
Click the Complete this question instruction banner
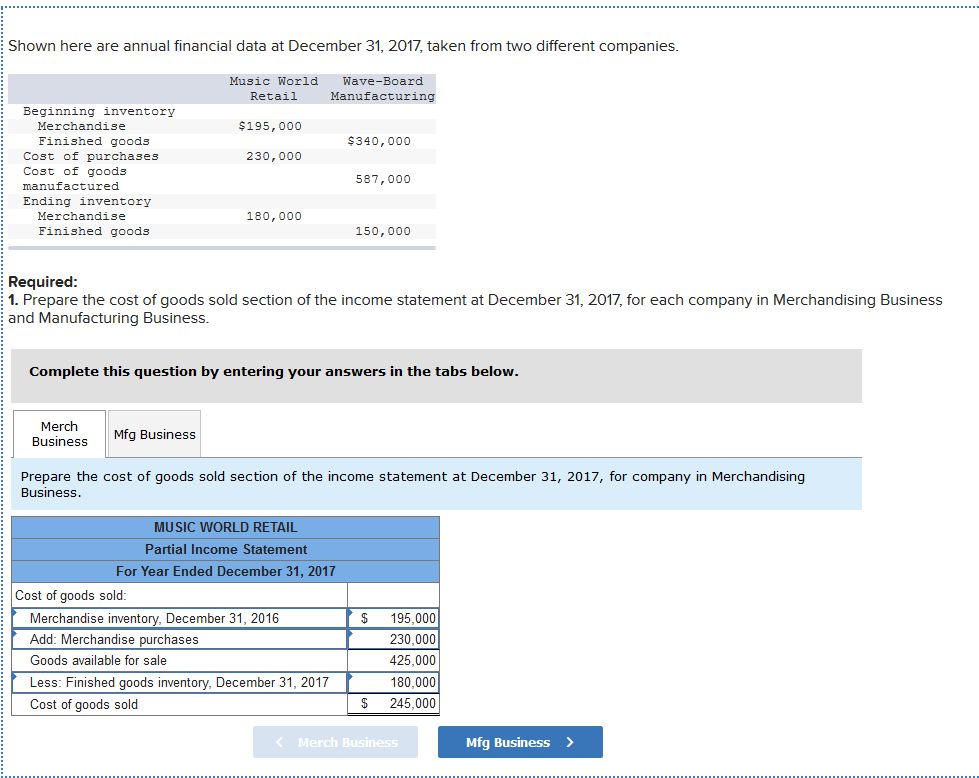(436, 375)
